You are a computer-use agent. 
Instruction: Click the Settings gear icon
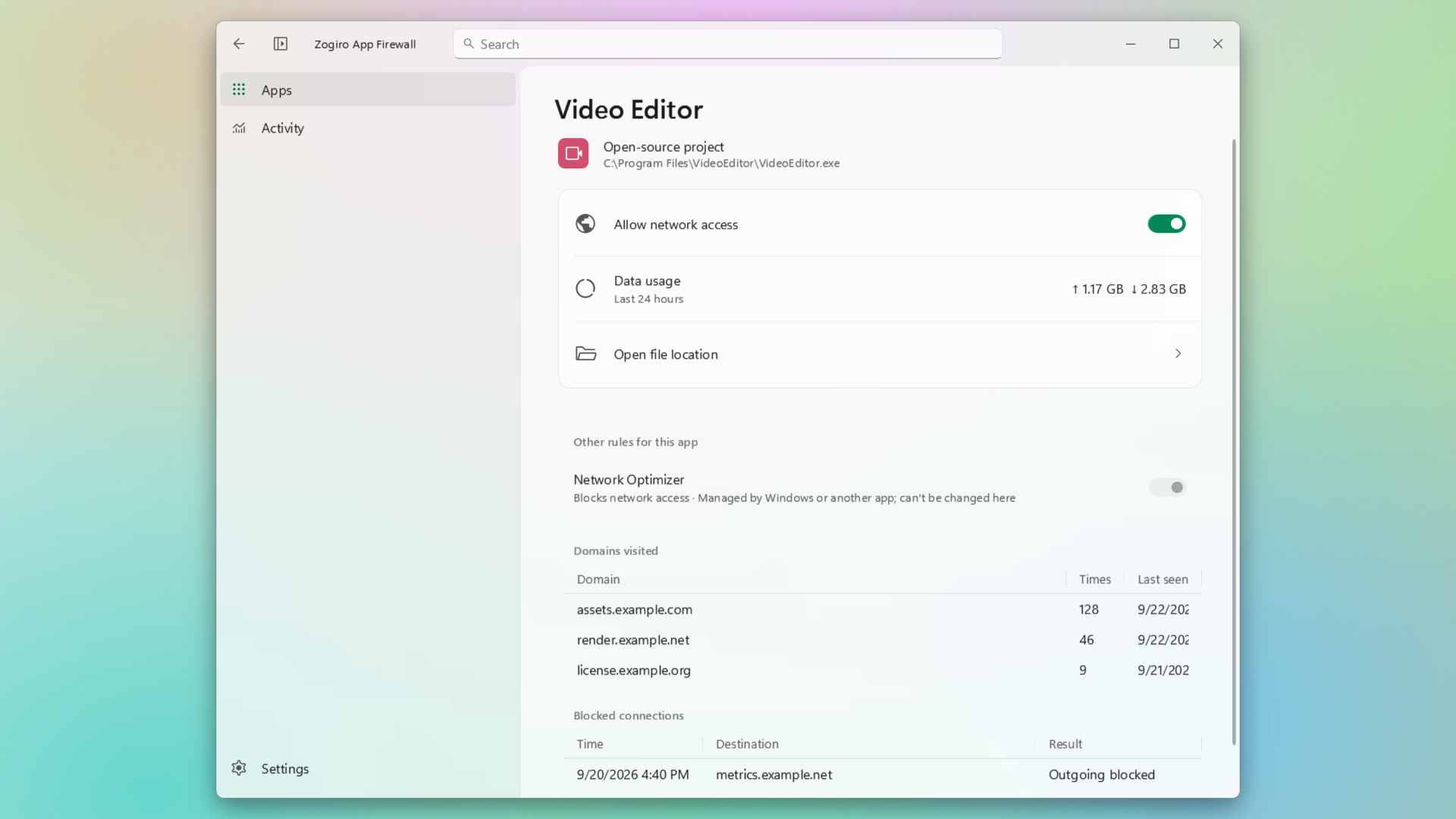click(239, 768)
